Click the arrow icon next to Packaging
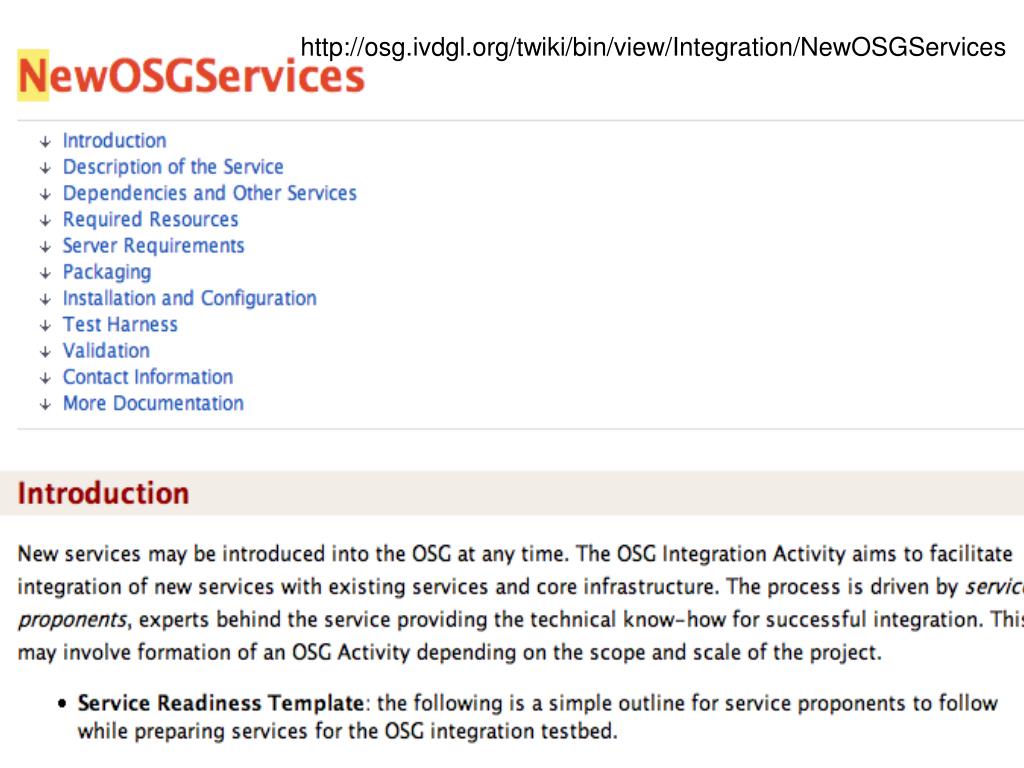 pos(45,273)
